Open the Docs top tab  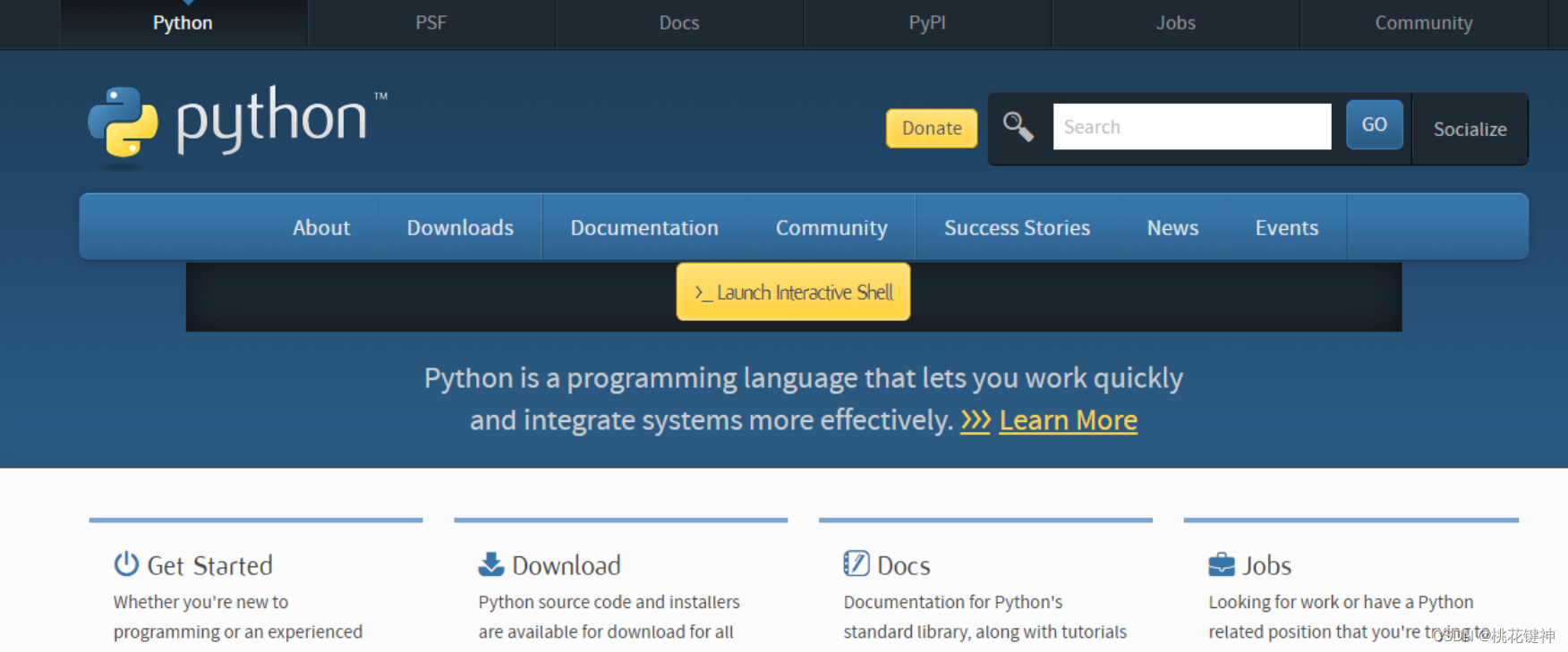point(679,23)
